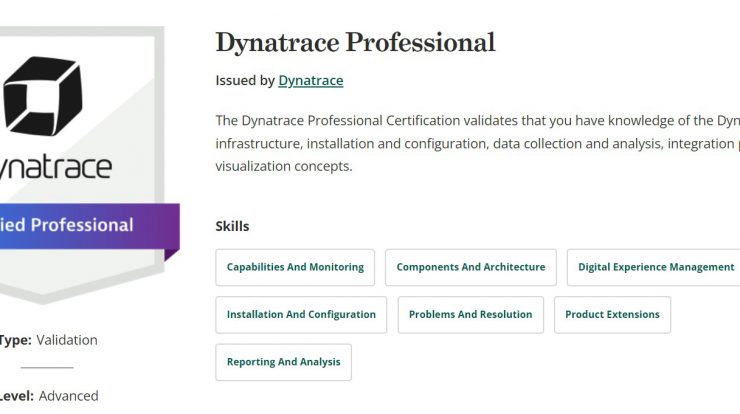Click the Skills section heading

point(232,226)
